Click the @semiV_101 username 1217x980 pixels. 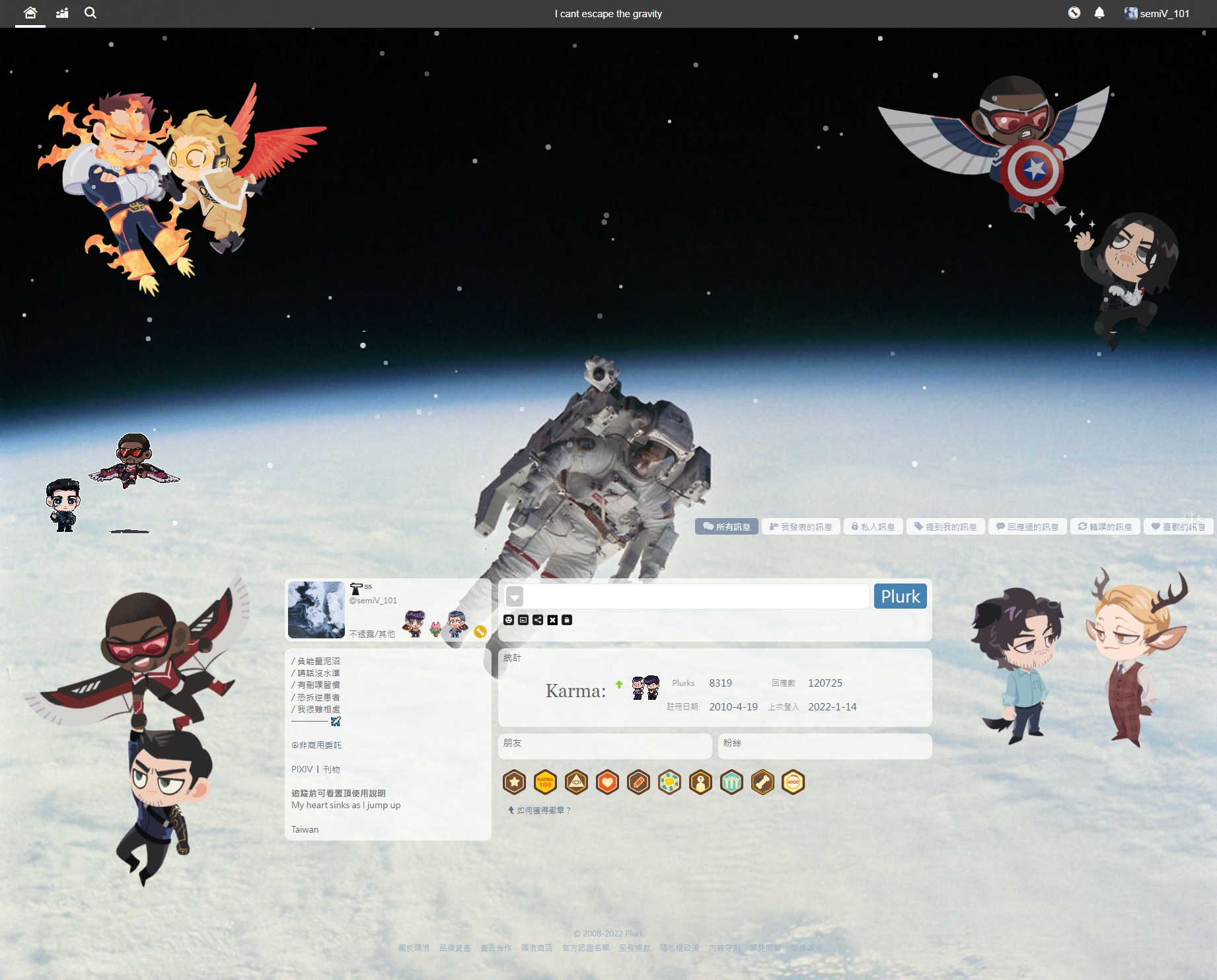[373, 601]
